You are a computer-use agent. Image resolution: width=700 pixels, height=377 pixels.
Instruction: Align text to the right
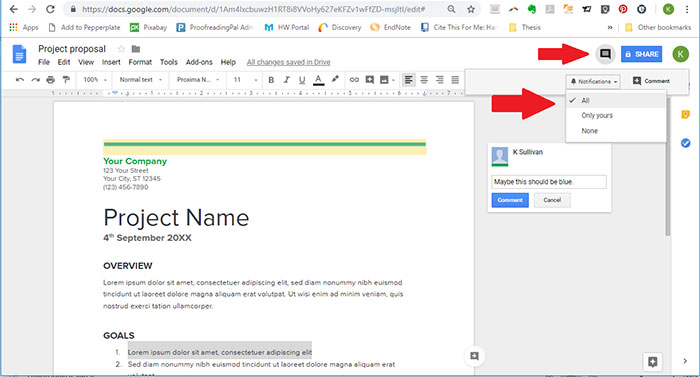click(440, 80)
